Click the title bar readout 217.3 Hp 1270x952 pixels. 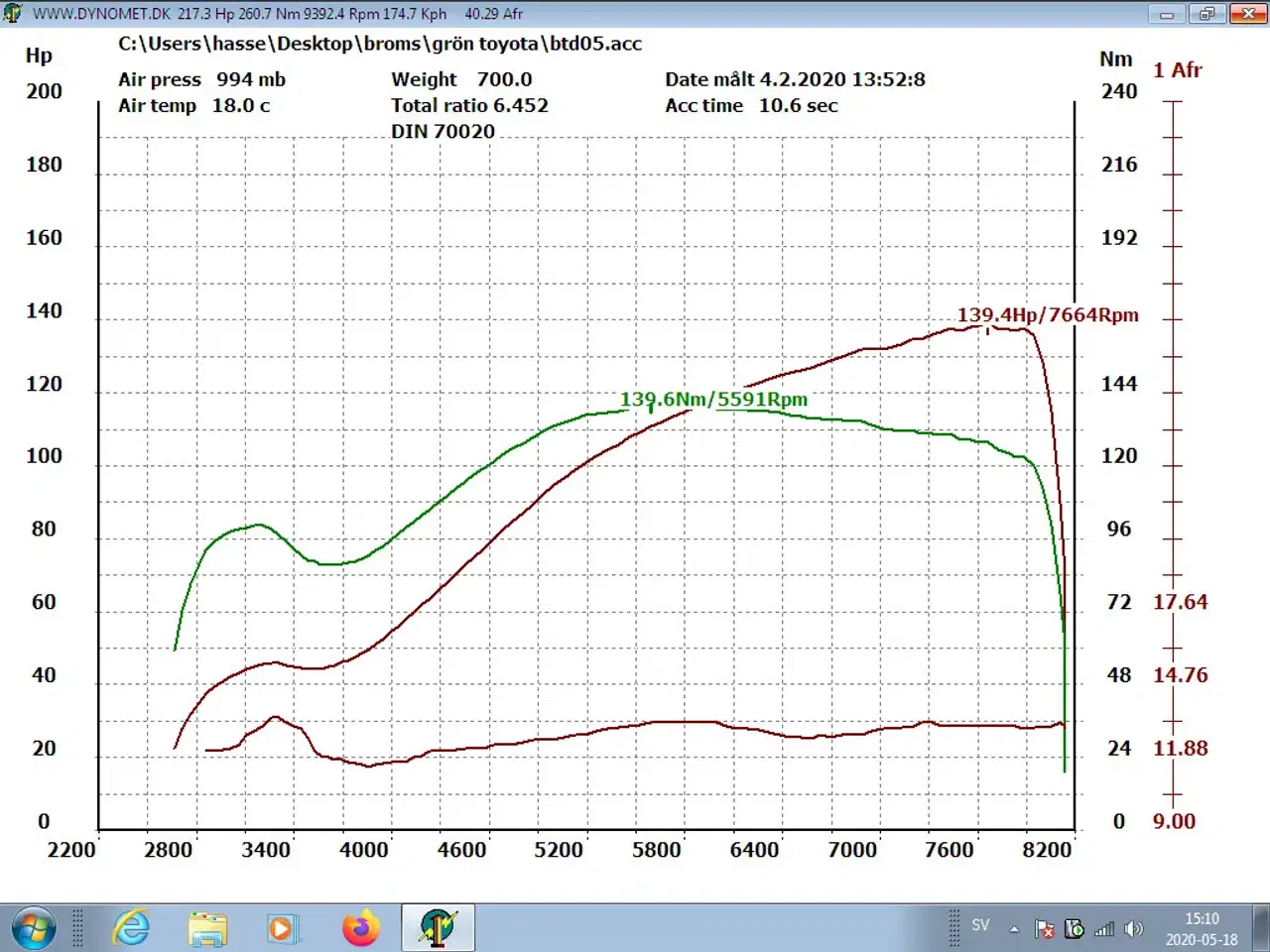pyautogui.click(x=205, y=14)
